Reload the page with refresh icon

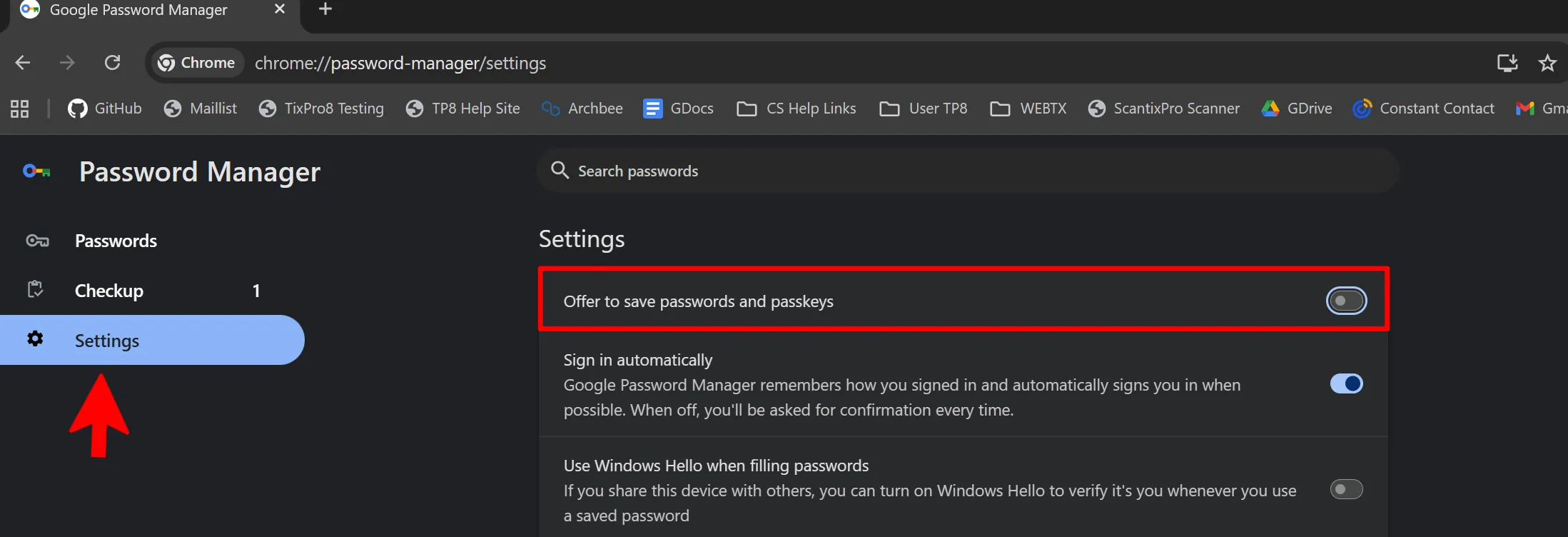(x=112, y=63)
